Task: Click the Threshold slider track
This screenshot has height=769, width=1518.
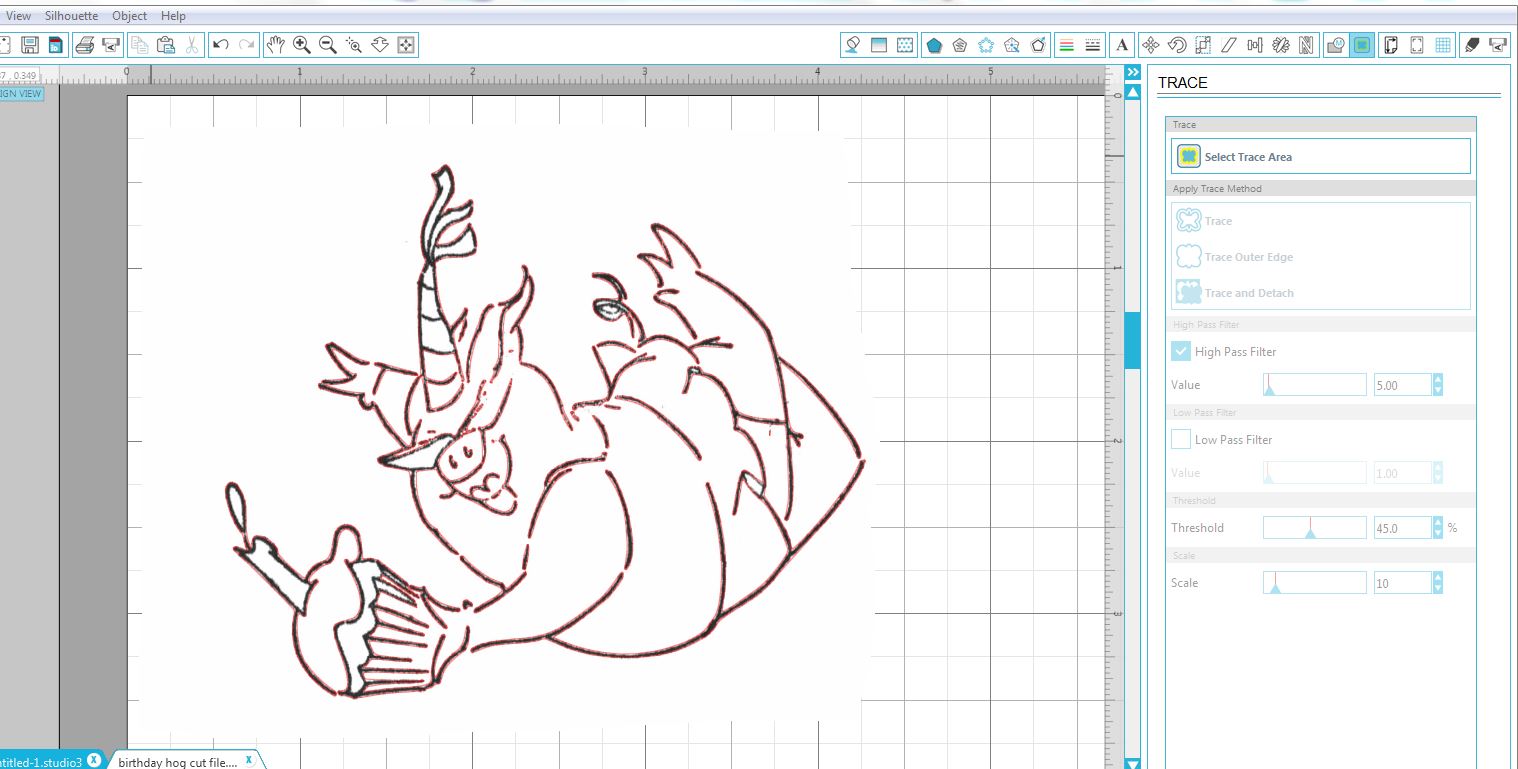Action: [x=1314, y=527]
